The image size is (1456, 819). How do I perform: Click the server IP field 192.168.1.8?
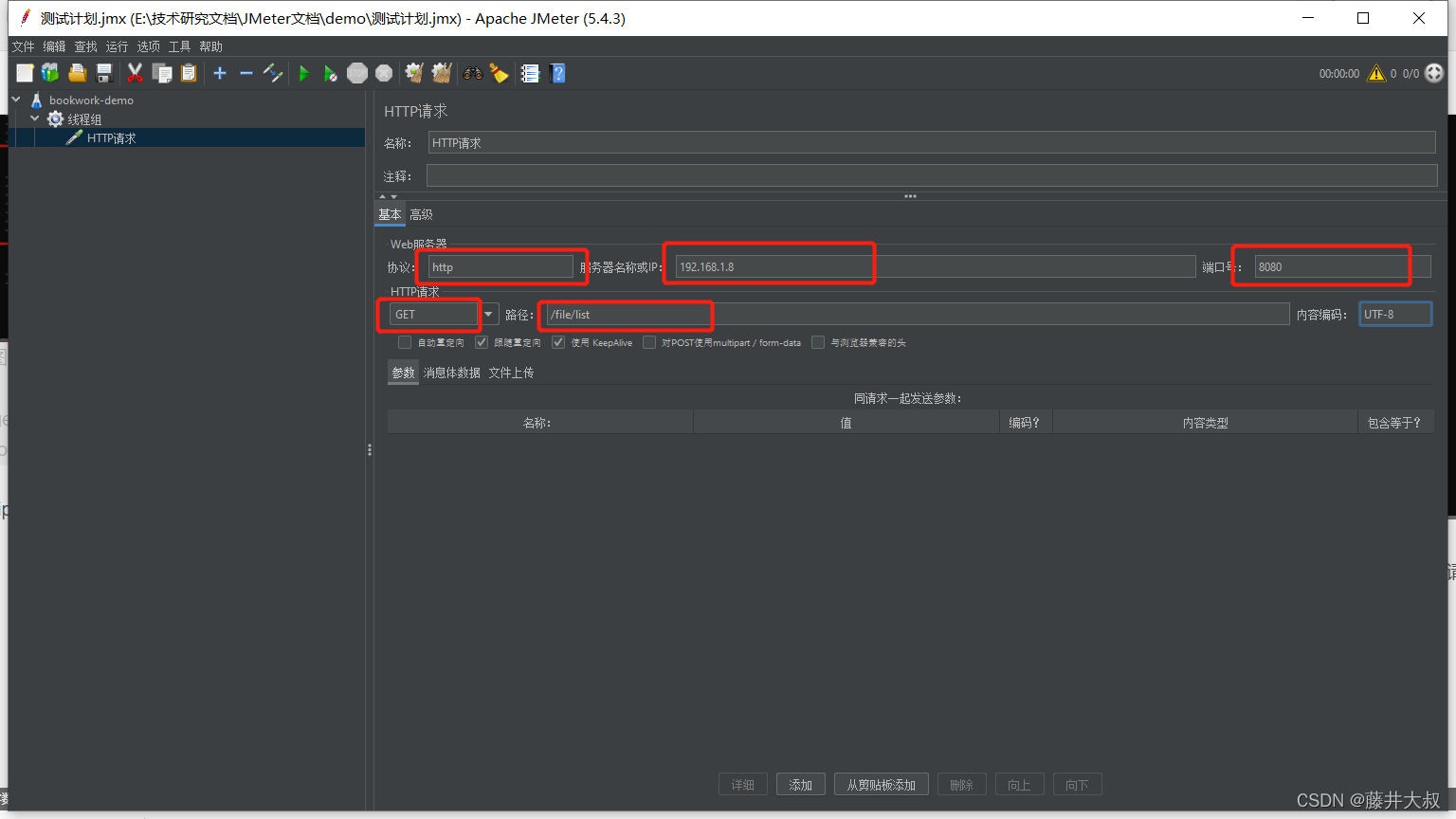936,266
